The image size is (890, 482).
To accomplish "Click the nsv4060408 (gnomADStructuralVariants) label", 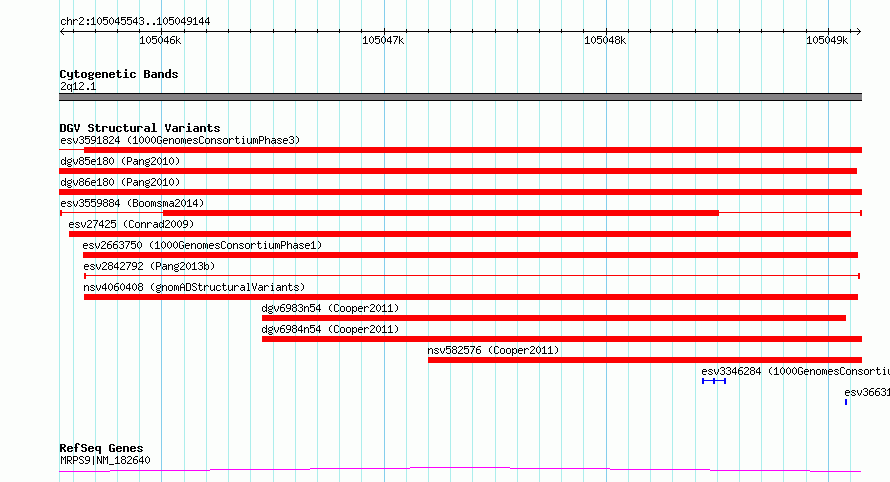I will [194, 287].
